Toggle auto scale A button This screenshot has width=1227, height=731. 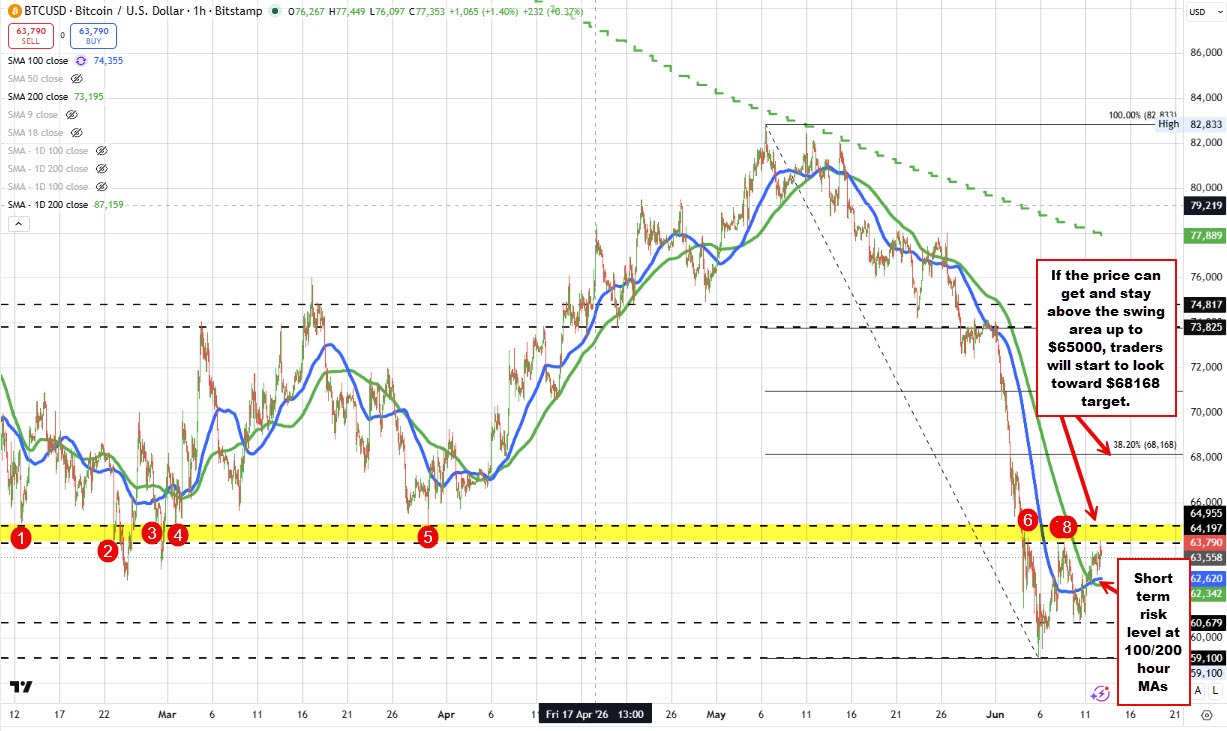tap(1198, 690)
